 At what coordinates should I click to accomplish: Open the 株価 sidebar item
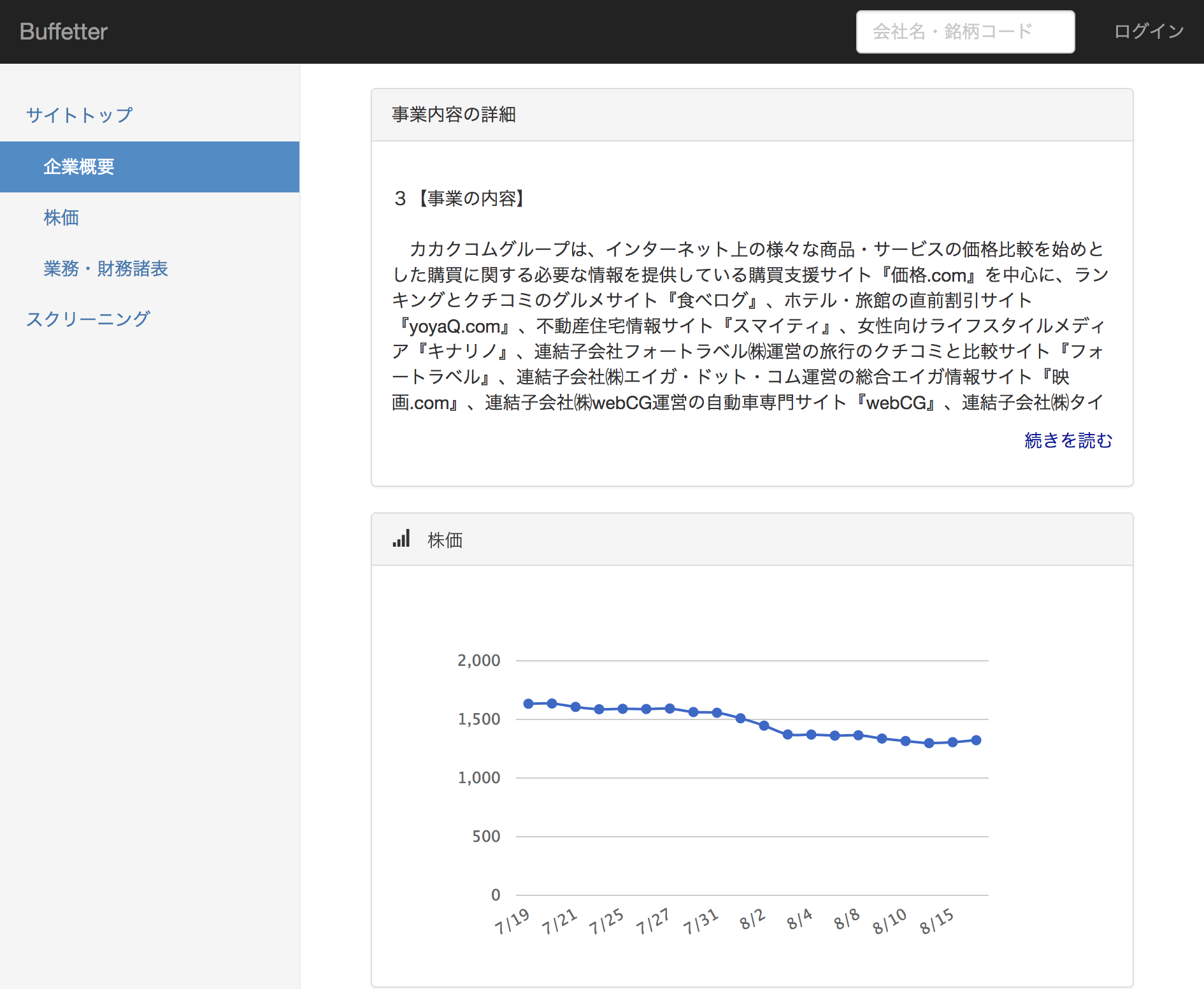click(x=61, y=218)
